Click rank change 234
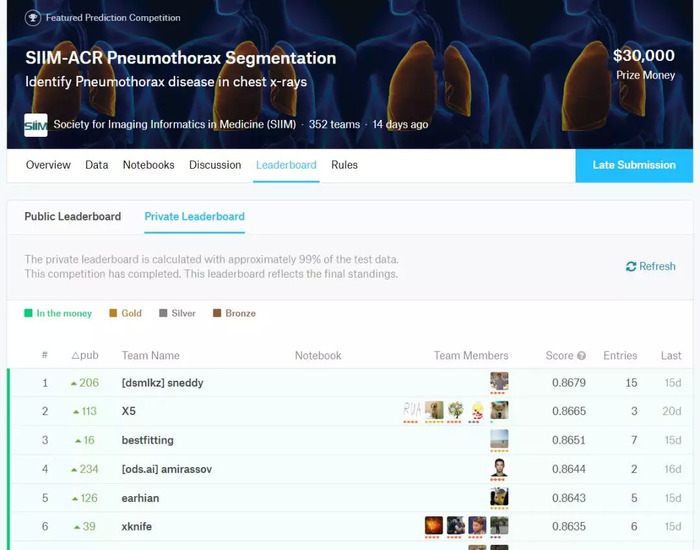700x550 pixels. 85,469
